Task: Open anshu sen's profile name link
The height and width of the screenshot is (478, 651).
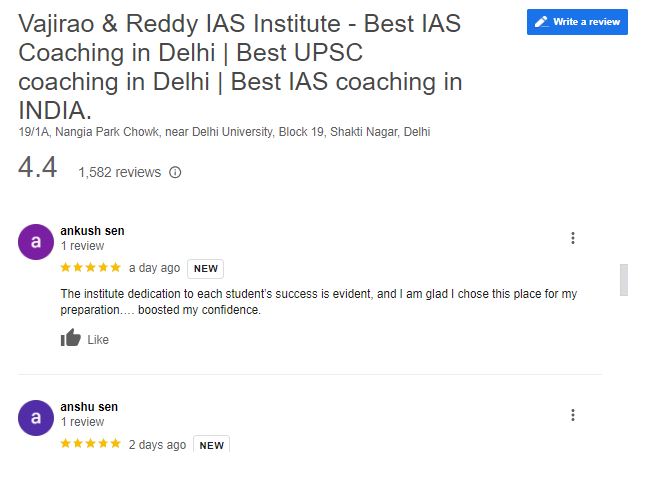Action: point(89,407)
